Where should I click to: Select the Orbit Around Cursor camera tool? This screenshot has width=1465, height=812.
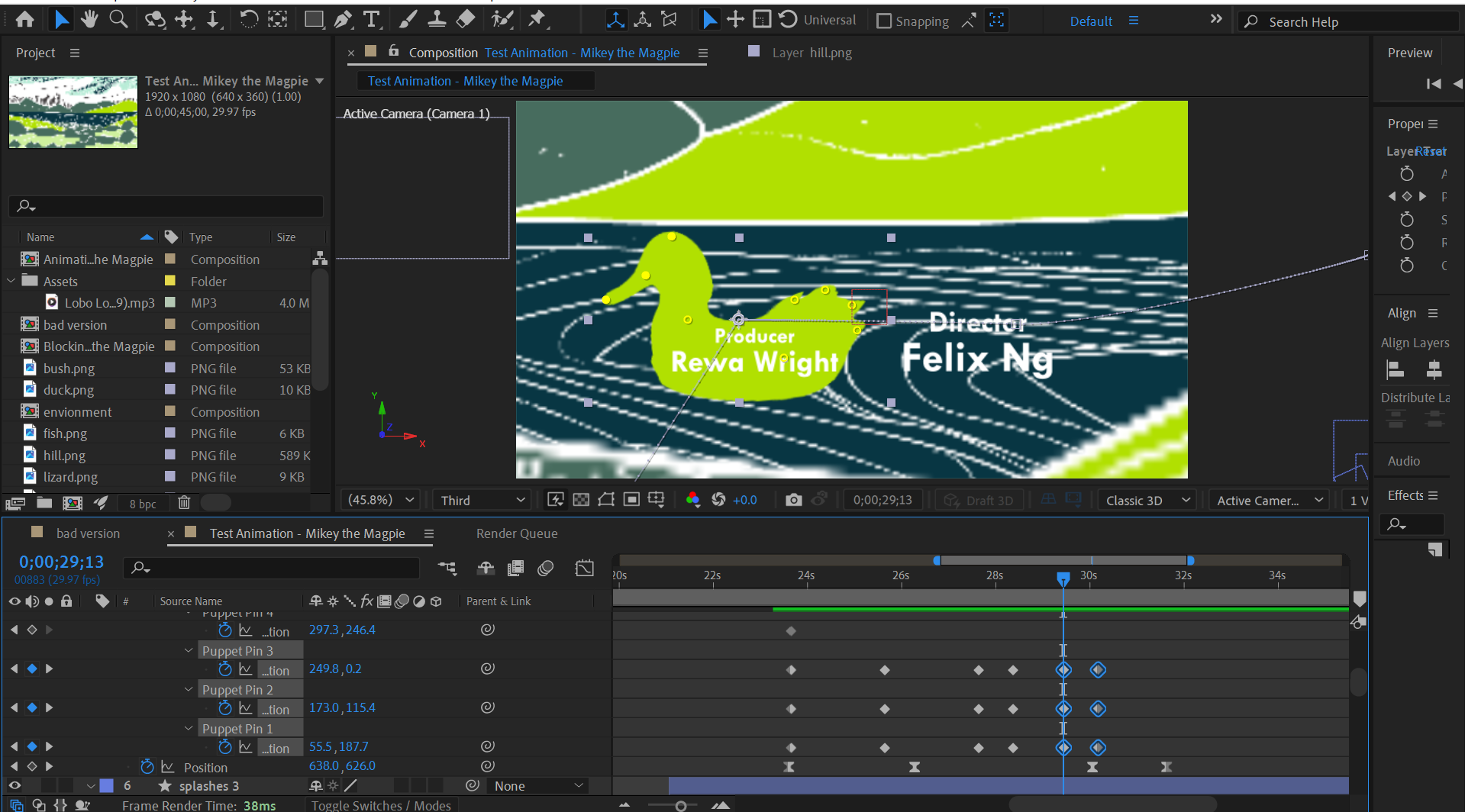pos(155,20)
